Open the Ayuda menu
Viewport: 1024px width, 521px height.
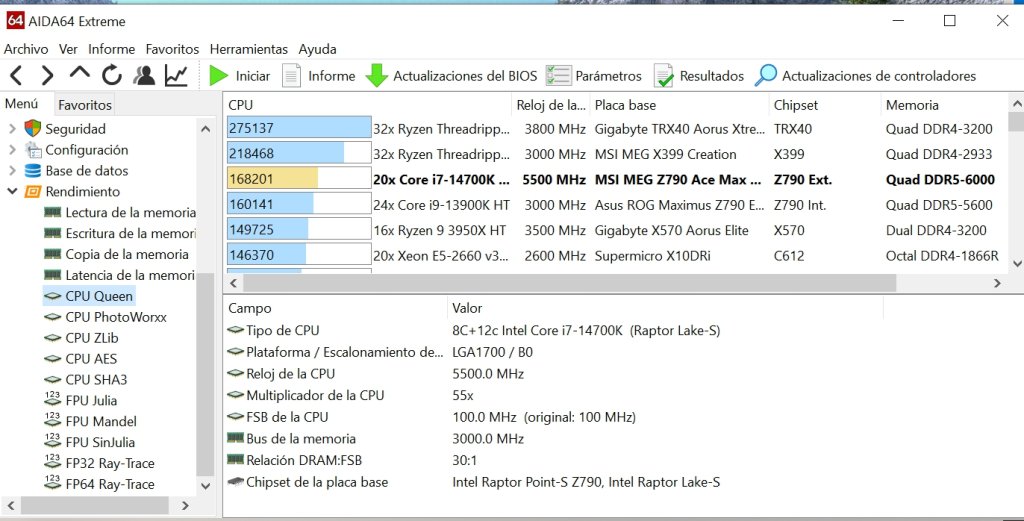pyautogui.click(x=317, y=49)
